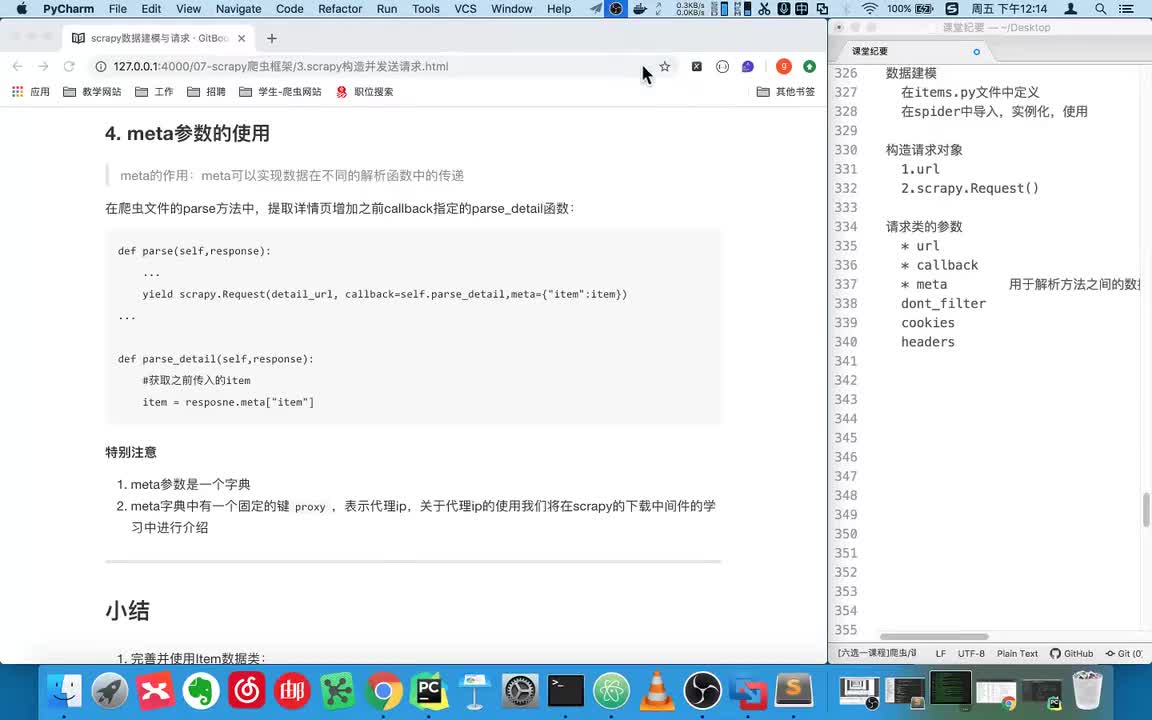Click the GitHub status bar button
This screenshot has height=720, width=1152.
[x=1072, y=653]
